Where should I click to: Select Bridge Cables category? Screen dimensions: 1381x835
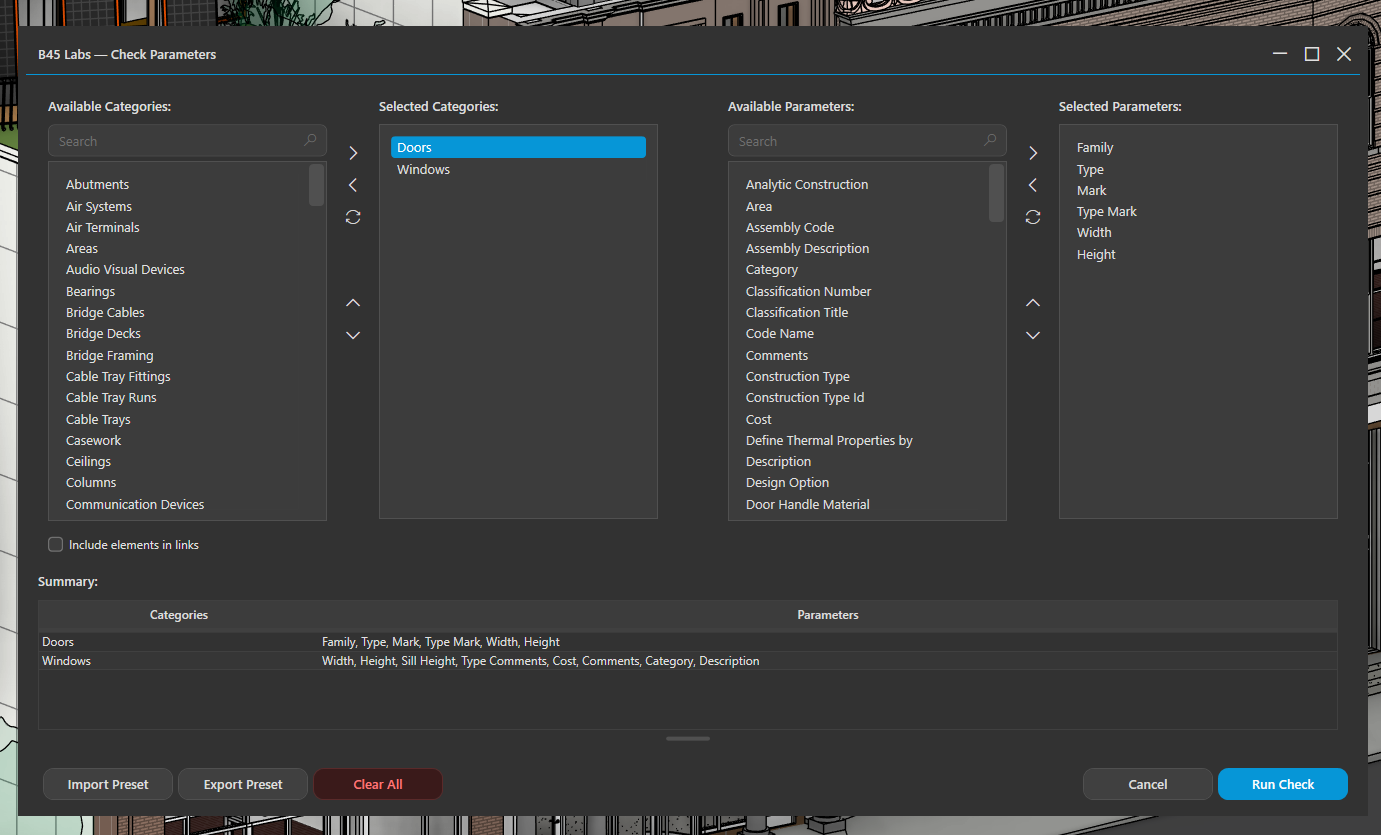105,312
